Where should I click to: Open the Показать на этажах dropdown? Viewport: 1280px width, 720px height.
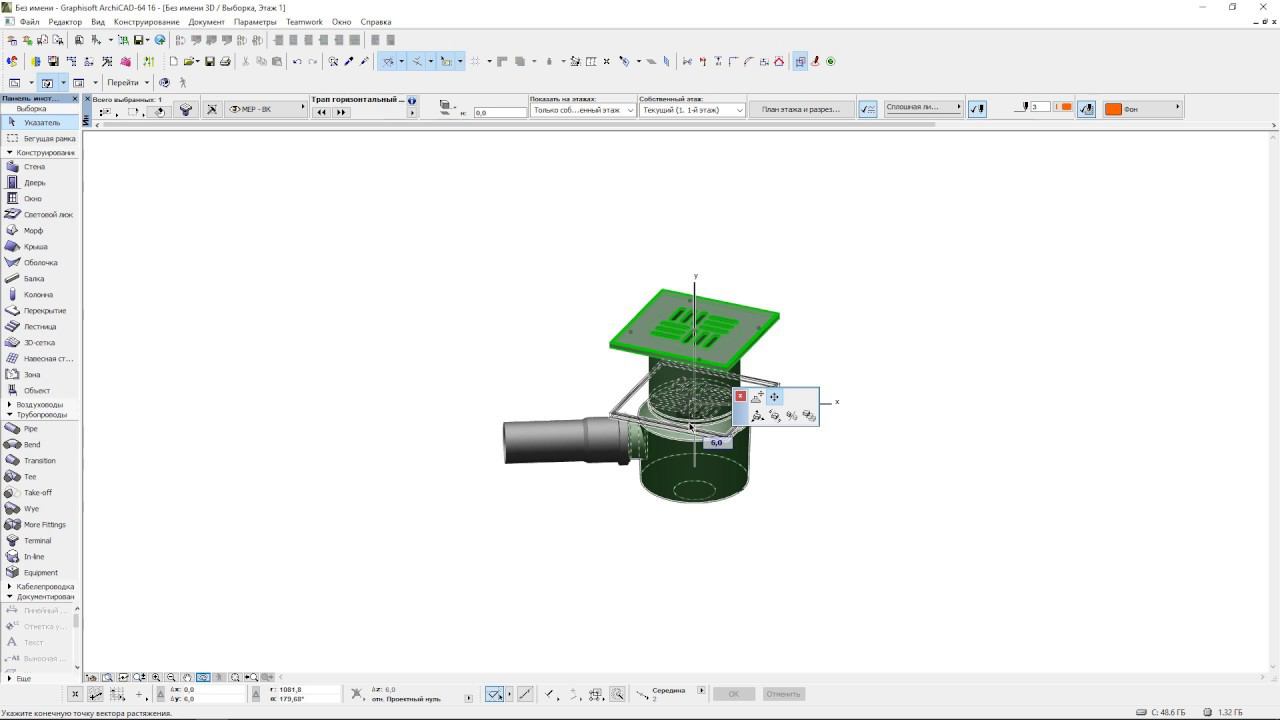click(x=583, y=110)
